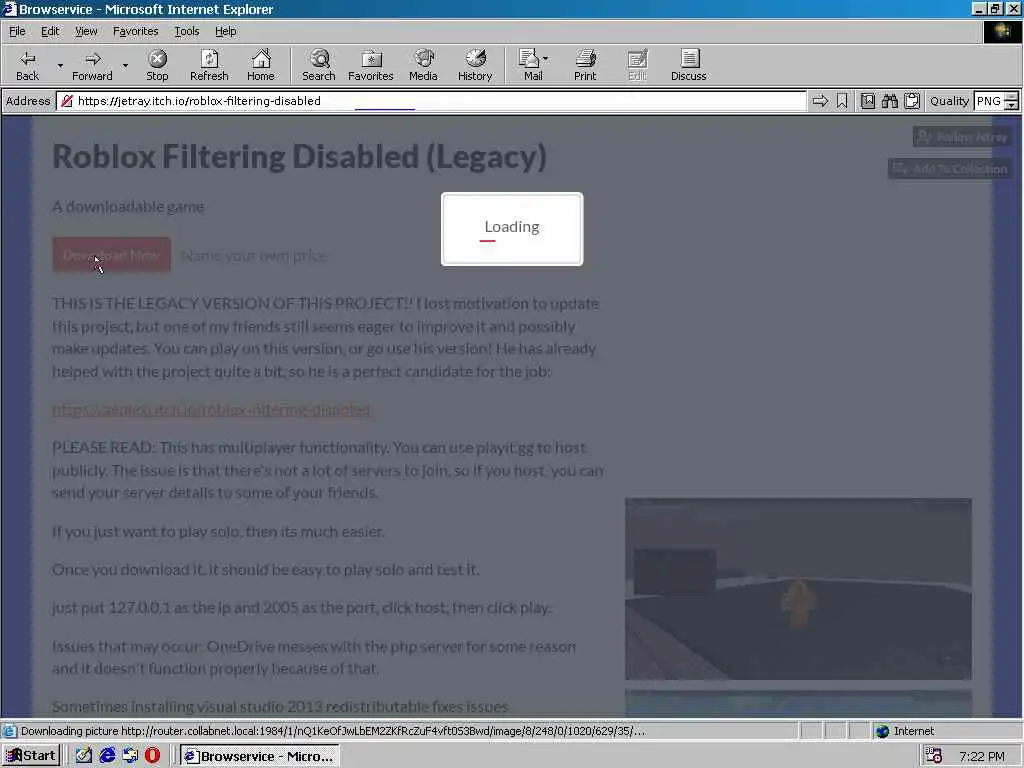Click the binoculars find icon

[x=889, y=101]
